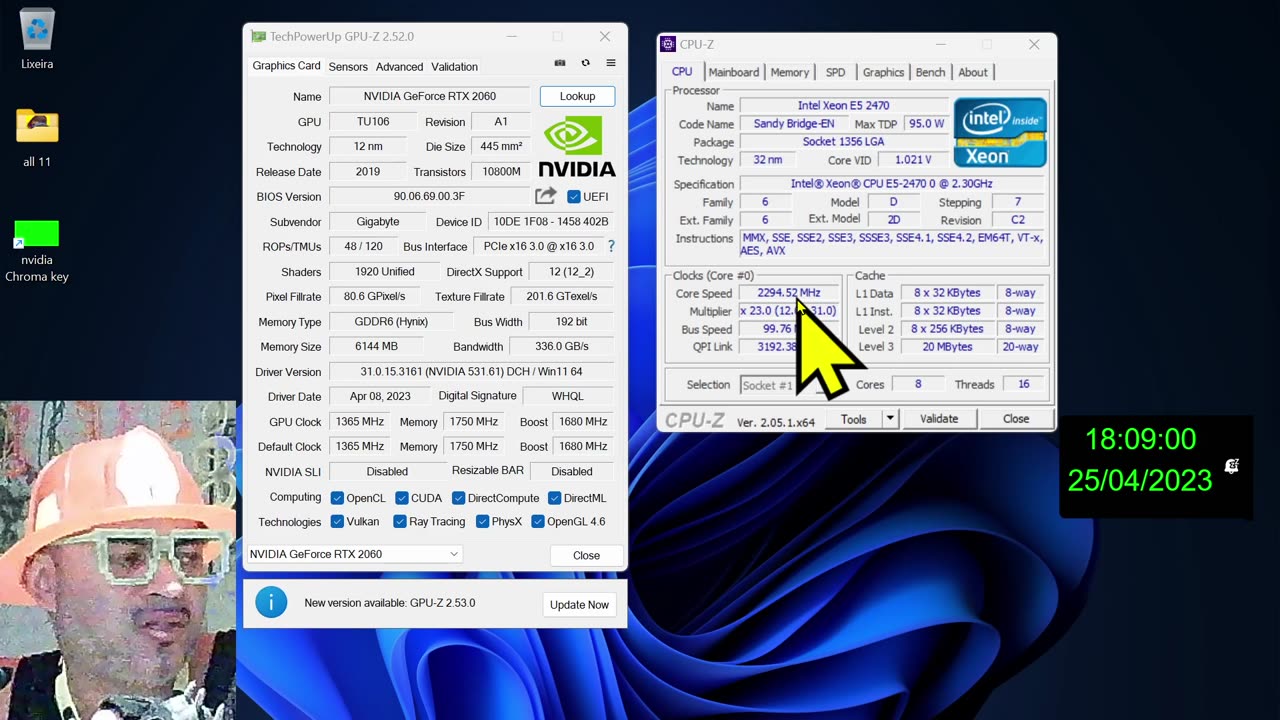Click the nvidia Chroma key shortcut
1280x720 pixels.
click(x=37, y=234)
